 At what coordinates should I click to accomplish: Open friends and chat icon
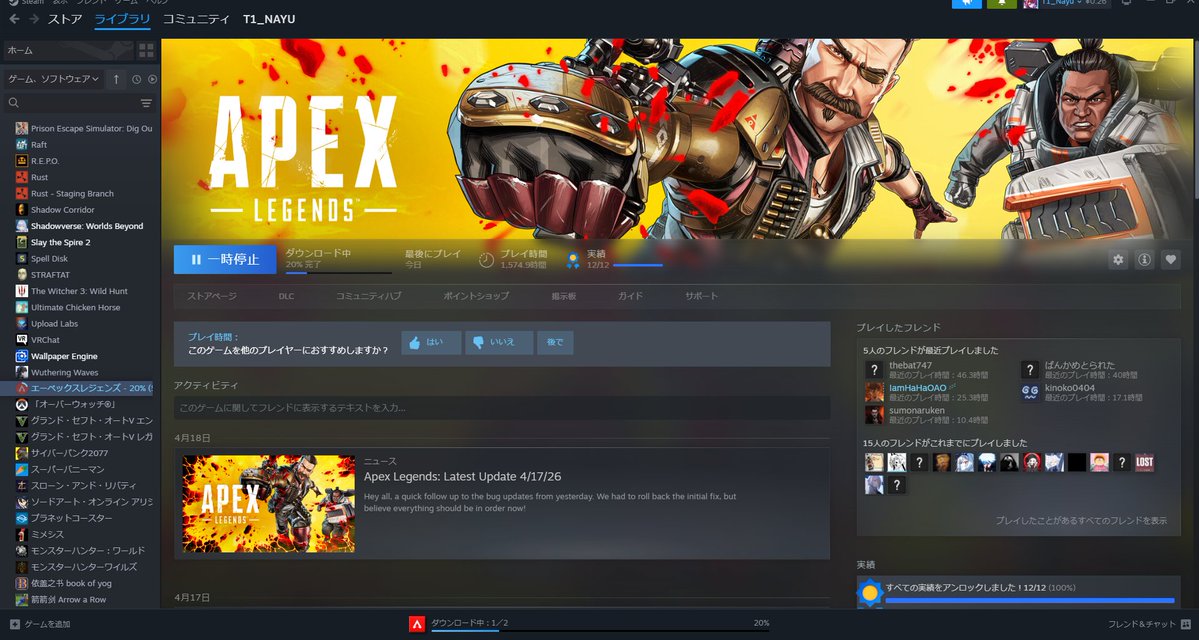pos(1186,624)
